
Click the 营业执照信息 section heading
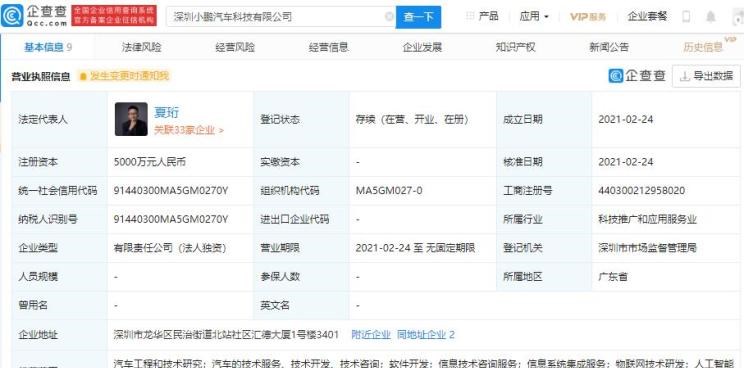(x=41, y=76)
